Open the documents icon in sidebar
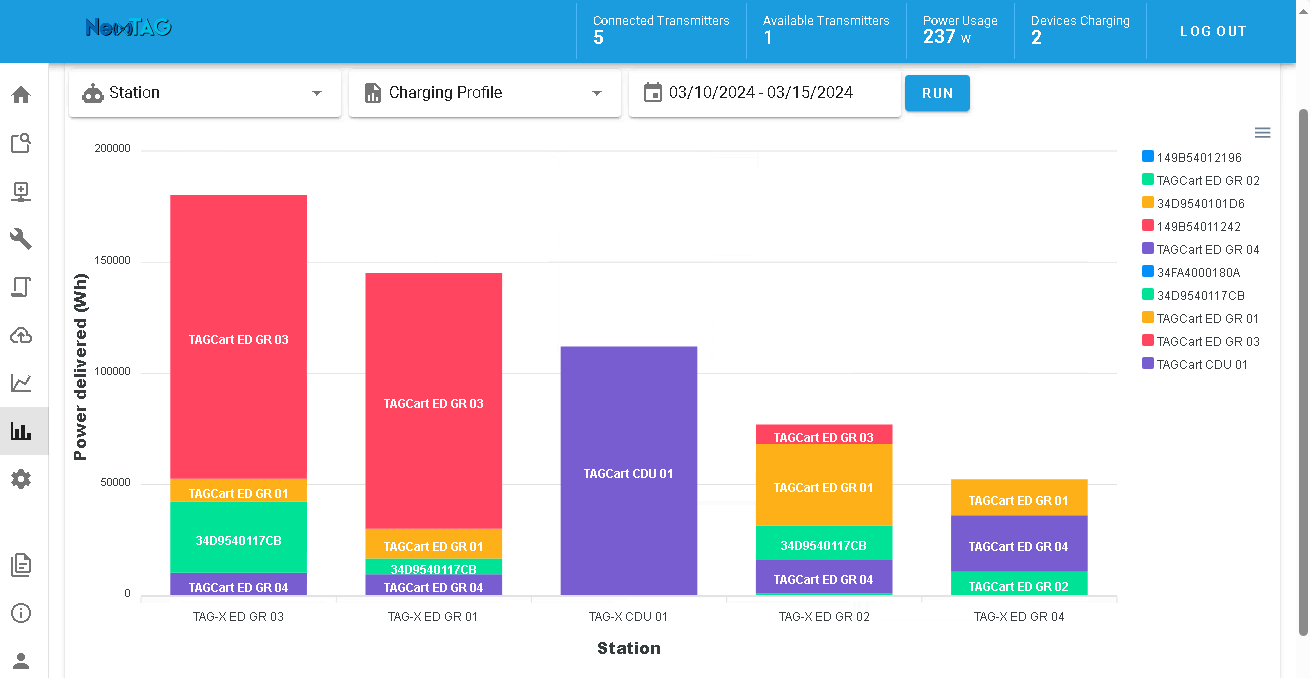Screen dimensions: 1310x678 pyautogui.click(x=21, y=565)
